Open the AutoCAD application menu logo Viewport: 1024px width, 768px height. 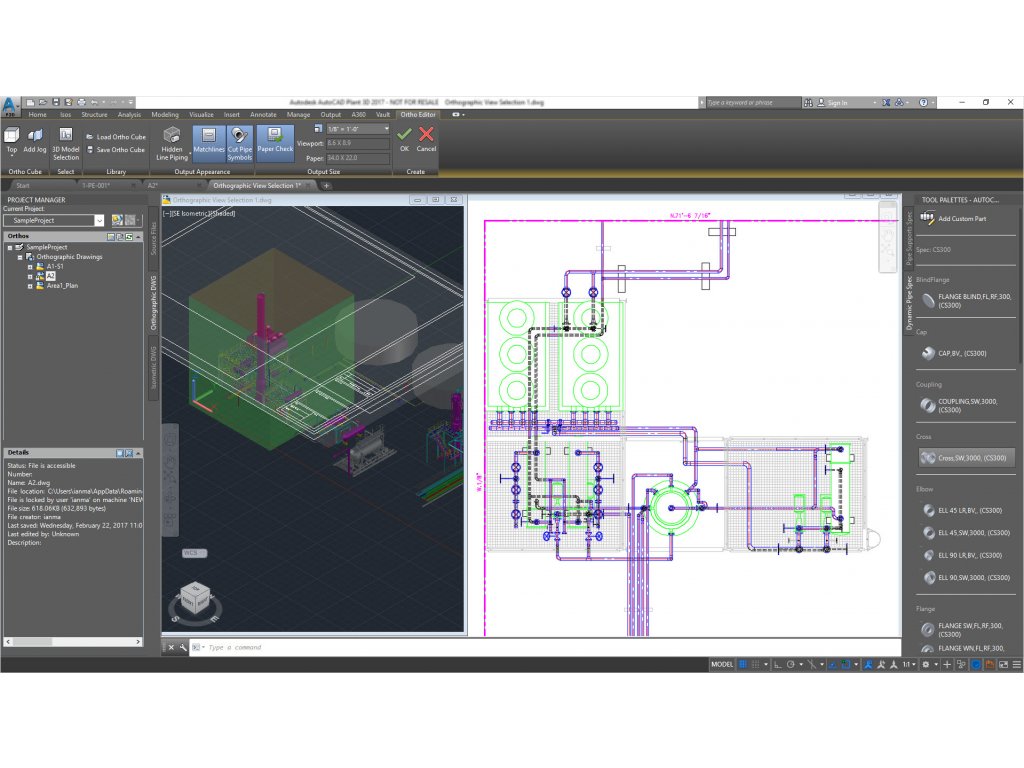(10, 106)
